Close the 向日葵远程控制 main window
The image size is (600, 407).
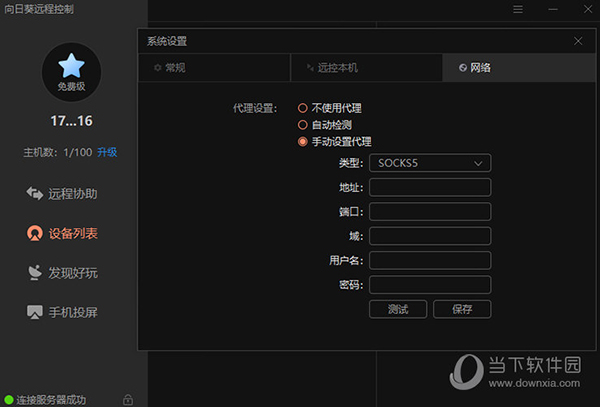tap(588, 9)
